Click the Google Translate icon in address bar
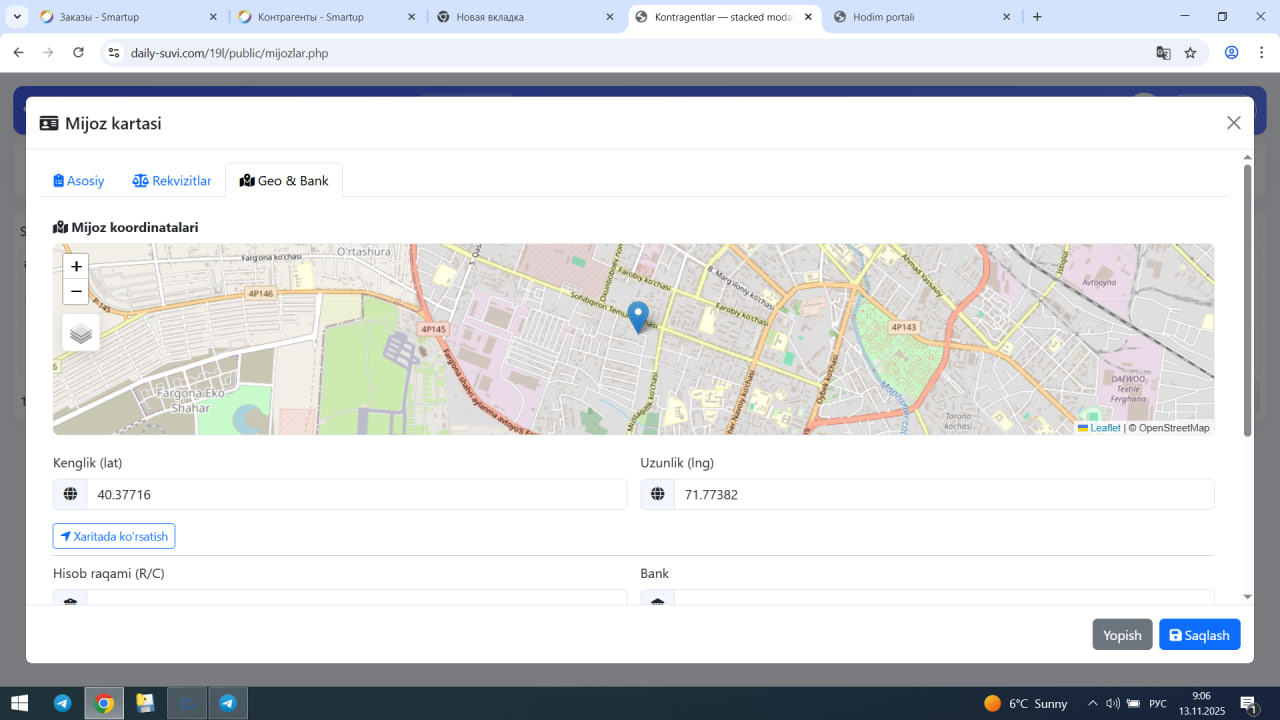This screenshot has height=720, width=1280. (1163, 53)
